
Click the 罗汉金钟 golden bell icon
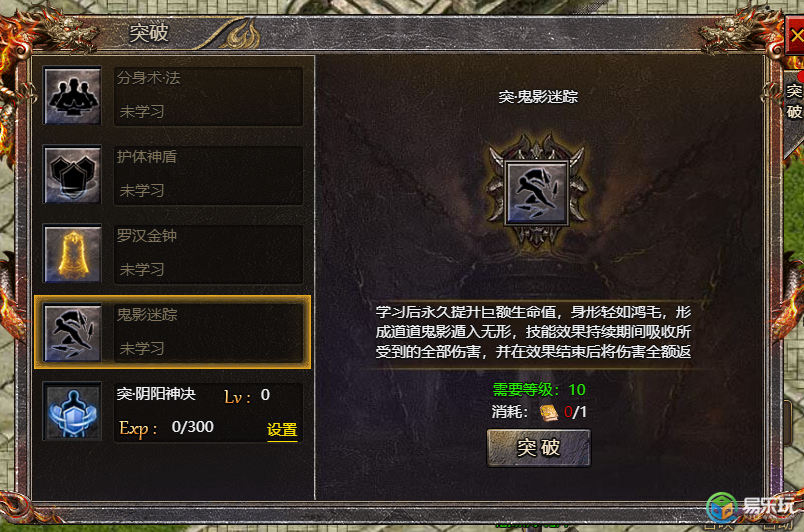72,254
